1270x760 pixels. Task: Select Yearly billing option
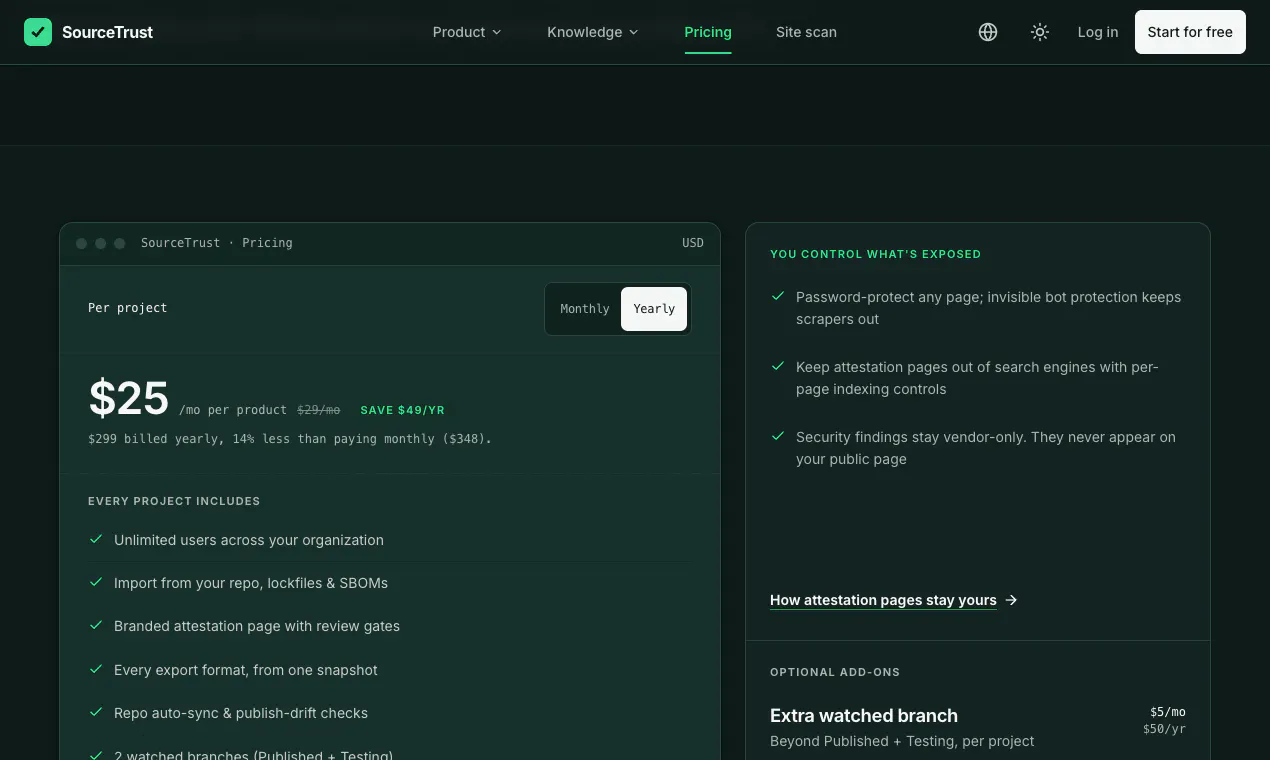coord(654,309)
